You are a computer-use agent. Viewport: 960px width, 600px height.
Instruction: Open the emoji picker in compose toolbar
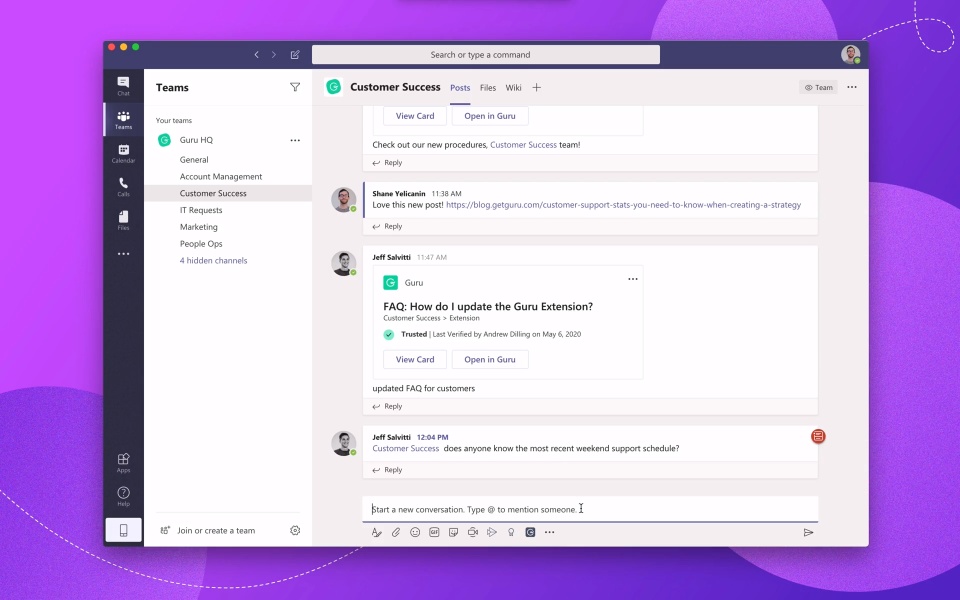pyautogui.click(x=415, y=532)
